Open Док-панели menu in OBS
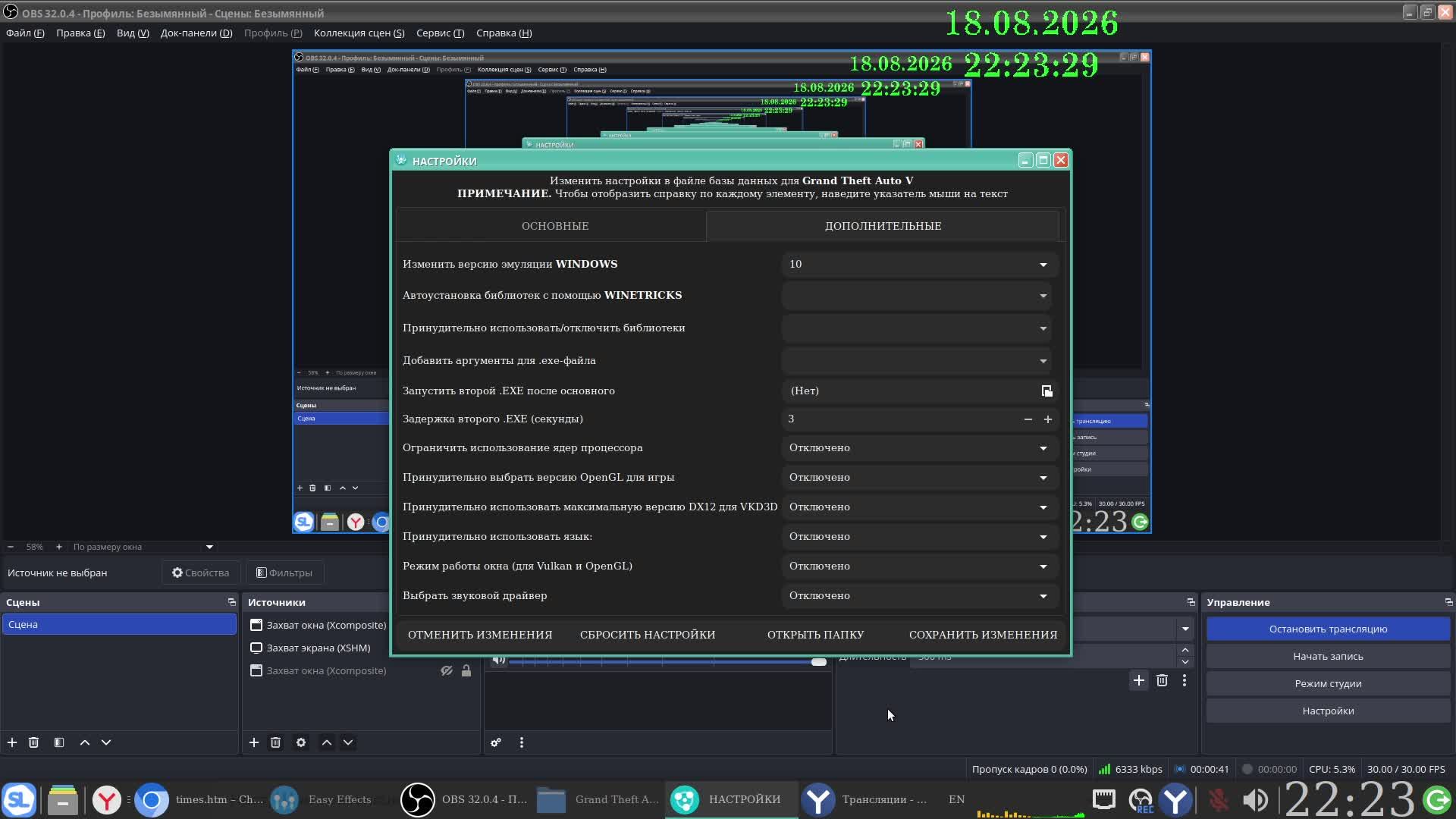The image size is (1456, 819). (196, 33)
